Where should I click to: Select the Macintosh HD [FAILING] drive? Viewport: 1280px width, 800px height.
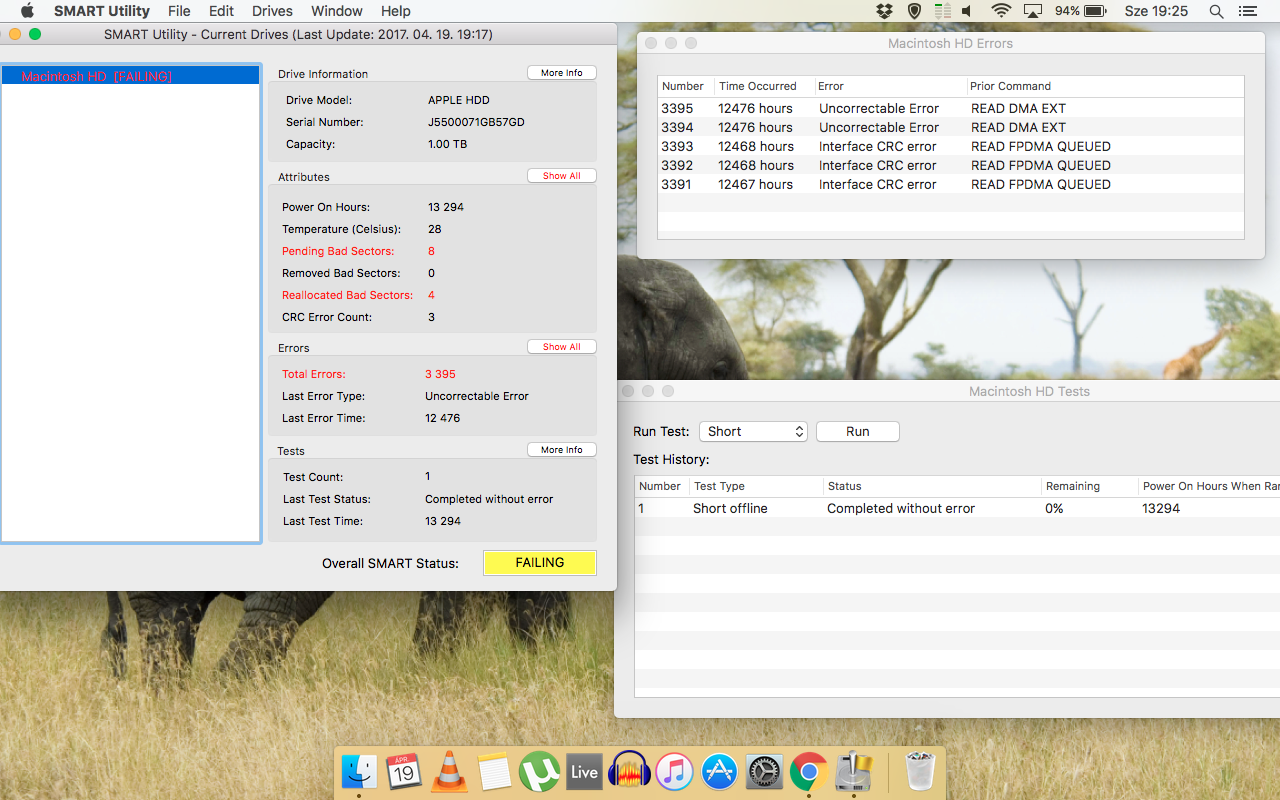click(x=131, y=76)
